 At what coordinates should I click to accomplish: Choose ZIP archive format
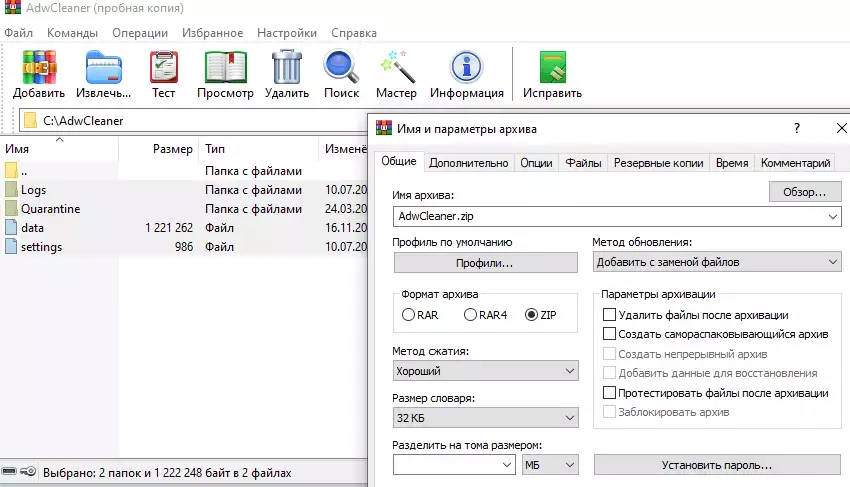coord(531,315)
